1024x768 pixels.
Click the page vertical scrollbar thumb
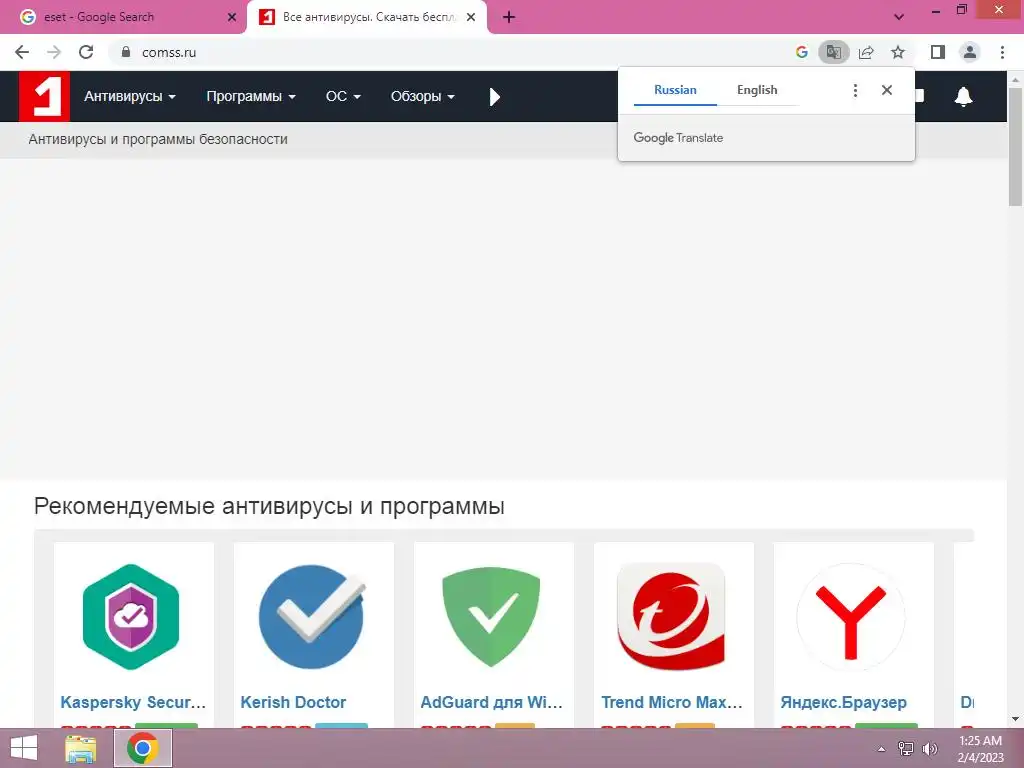coord(1015,147)
